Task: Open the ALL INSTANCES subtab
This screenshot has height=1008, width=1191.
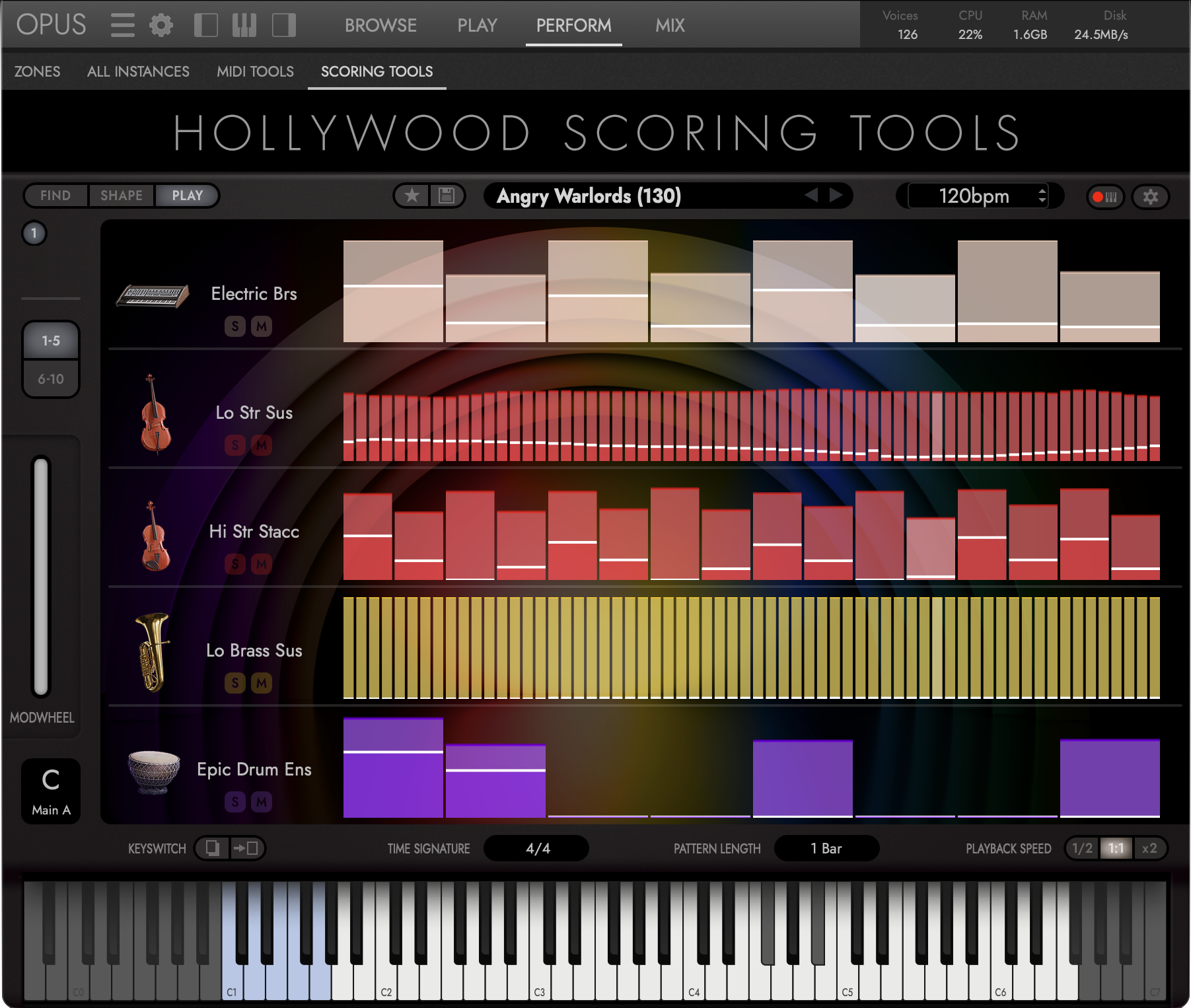Action: [138, 71]
